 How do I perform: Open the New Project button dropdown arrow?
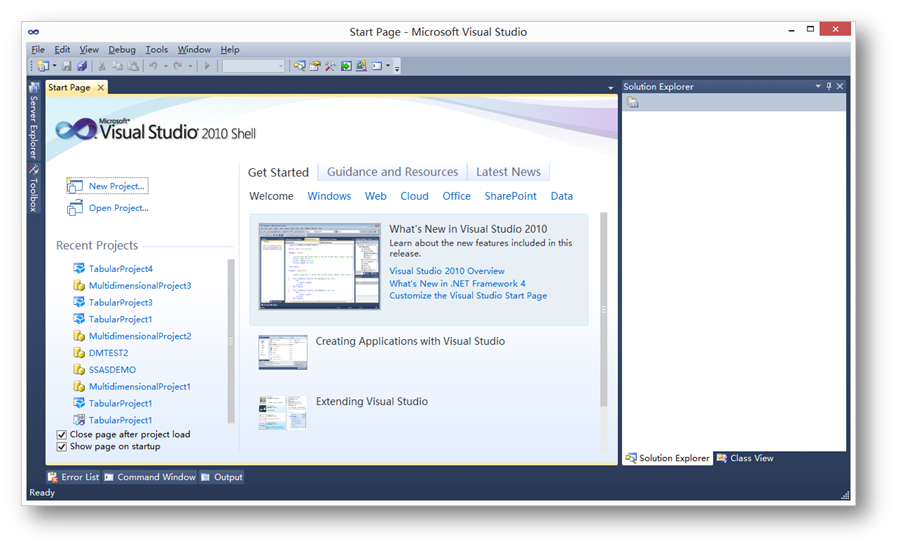(x=54, y=66)
